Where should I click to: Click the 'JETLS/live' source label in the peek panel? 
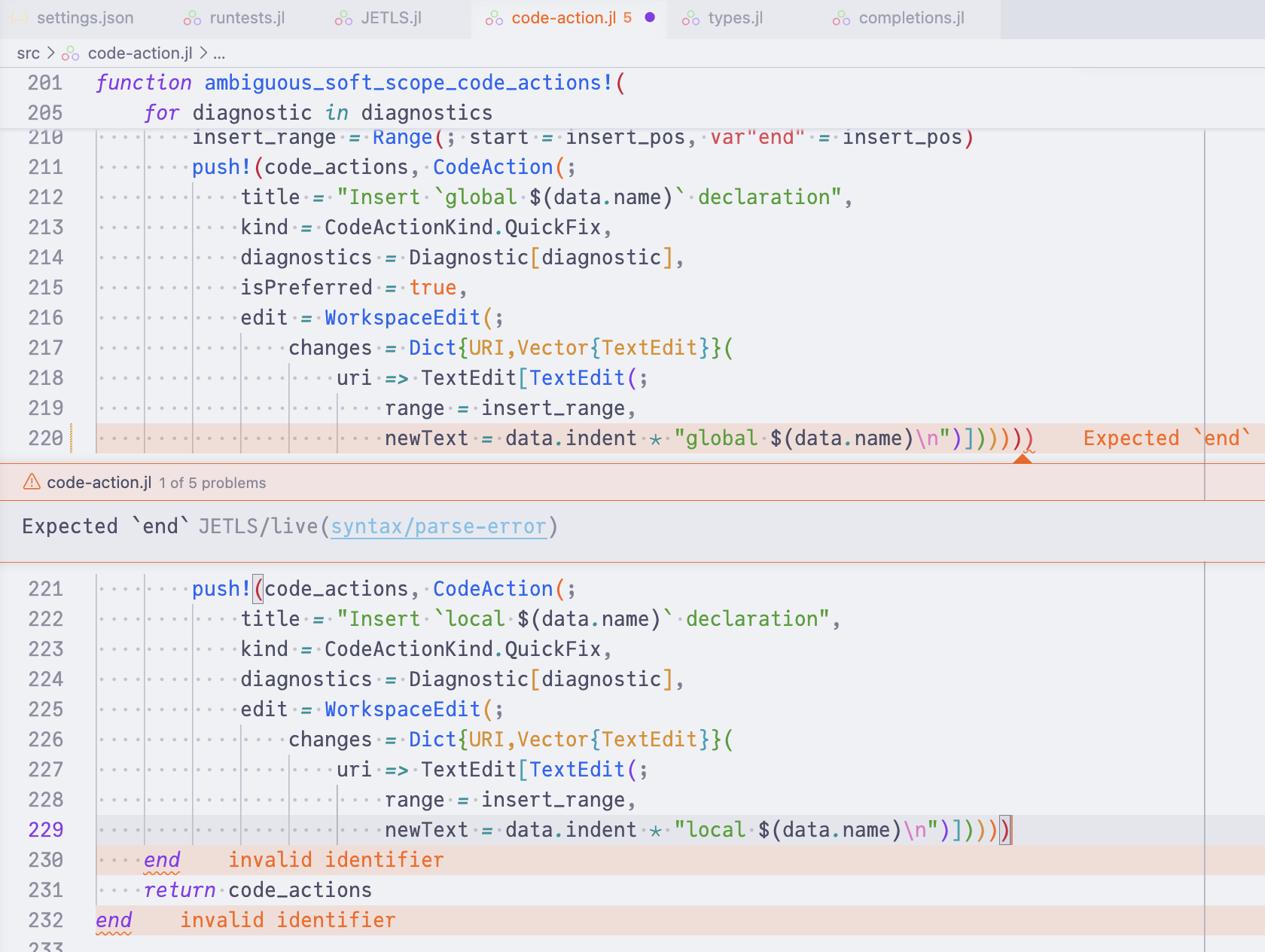258,526
